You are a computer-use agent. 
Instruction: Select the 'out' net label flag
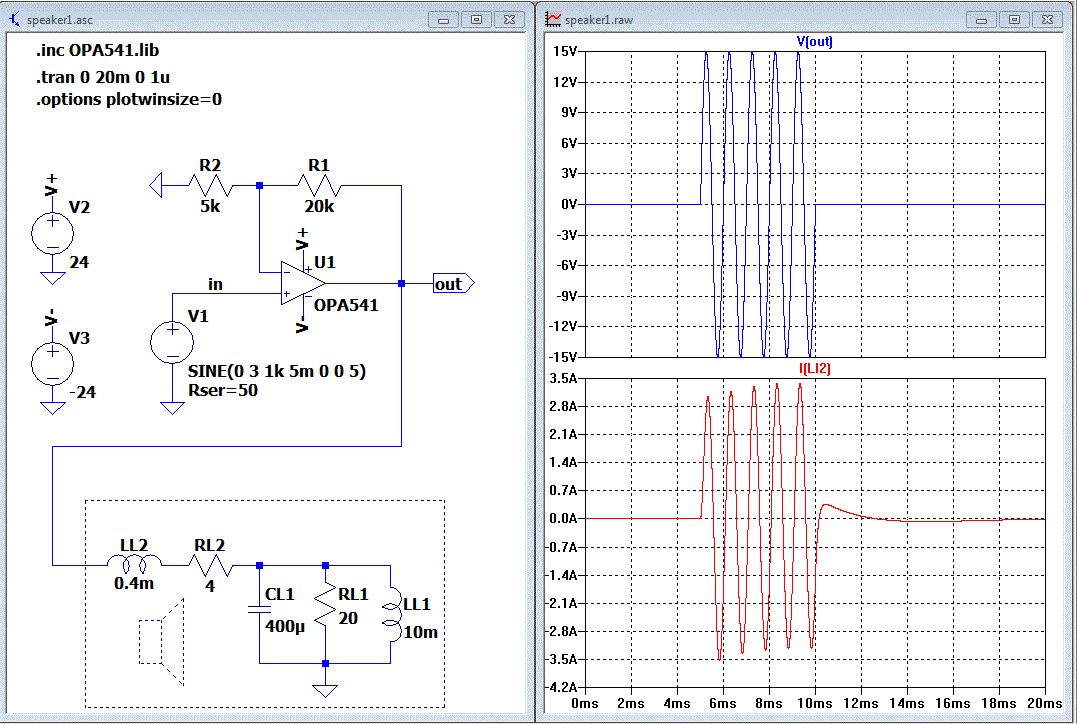click(x=452, y=284)
